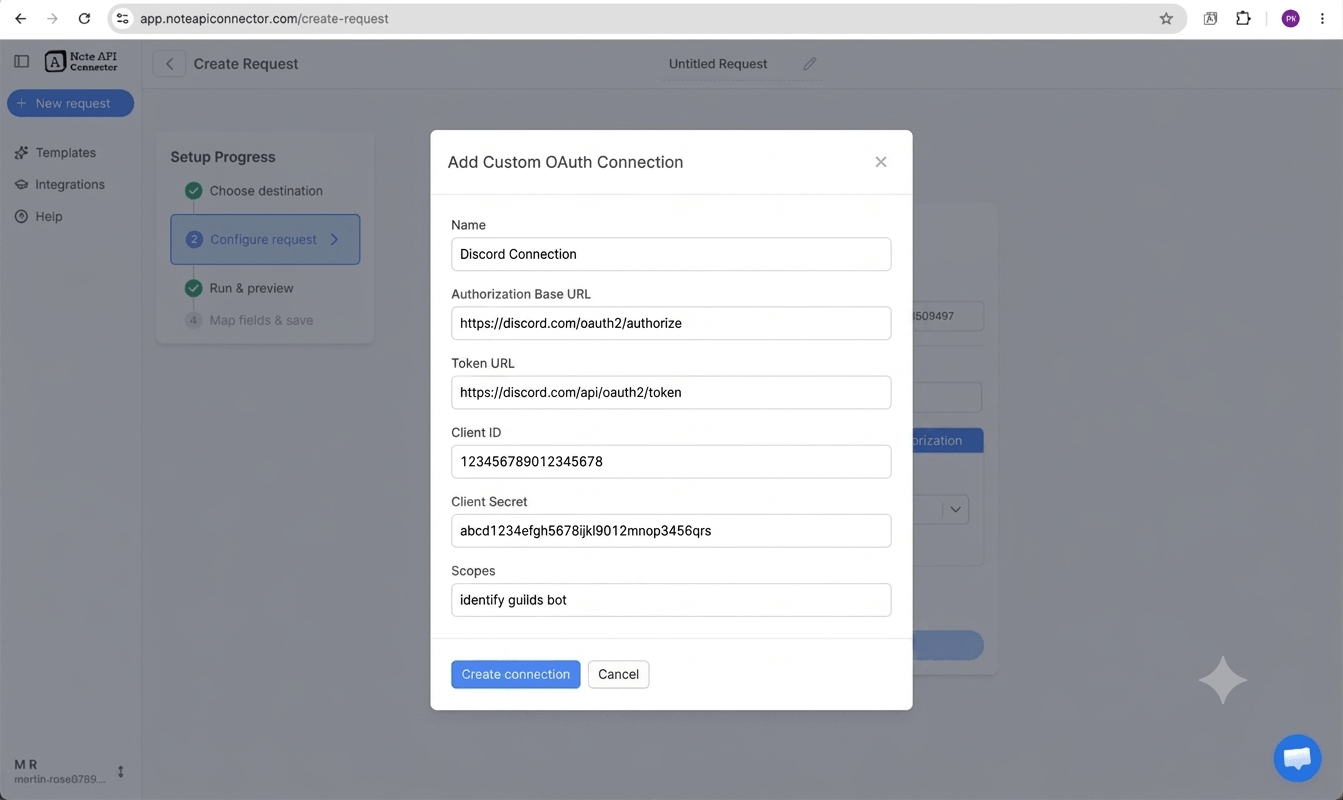1343x800 pixels.
Task: View site information icon in address bar
Action: (123, 18)
